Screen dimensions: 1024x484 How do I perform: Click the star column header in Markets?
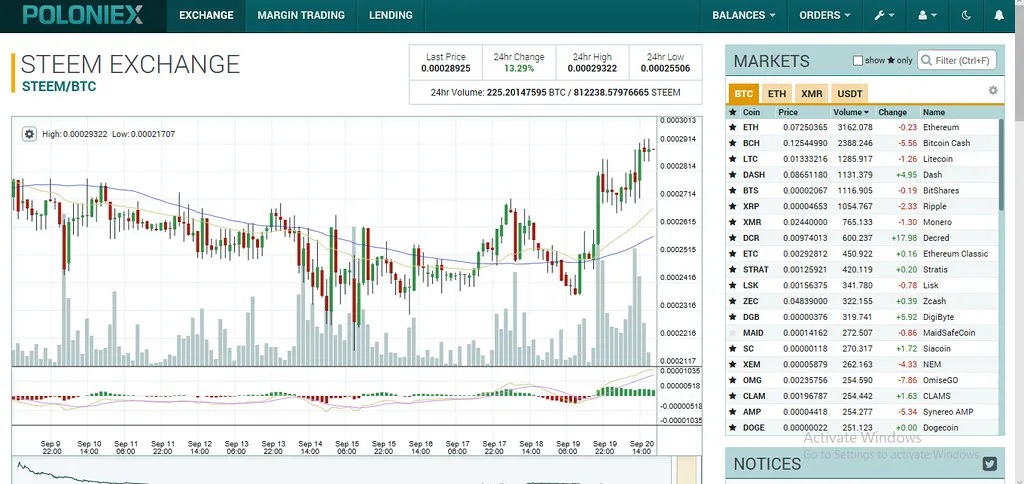click(732, 112)
